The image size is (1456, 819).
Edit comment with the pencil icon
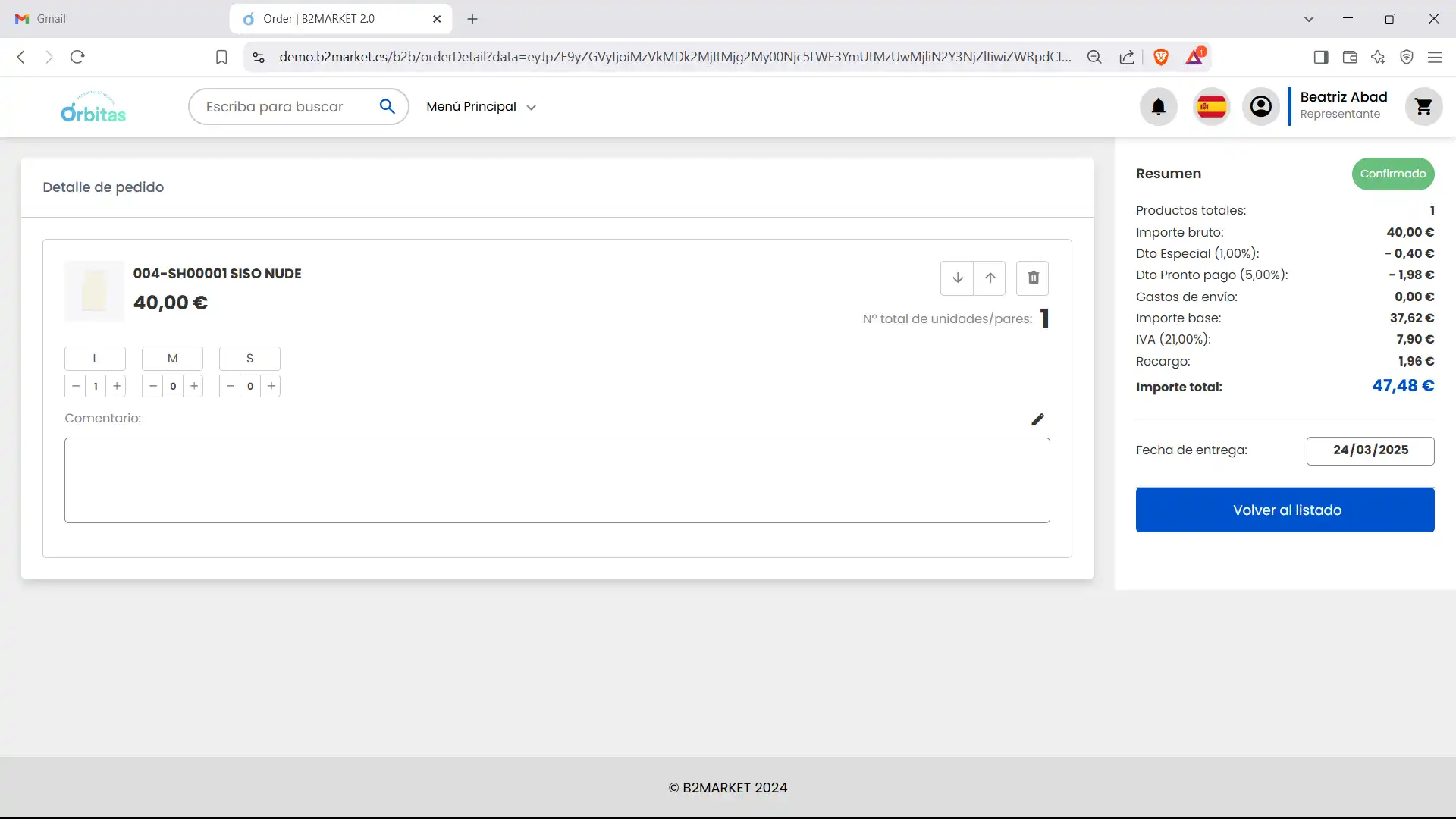[1037, 419]
